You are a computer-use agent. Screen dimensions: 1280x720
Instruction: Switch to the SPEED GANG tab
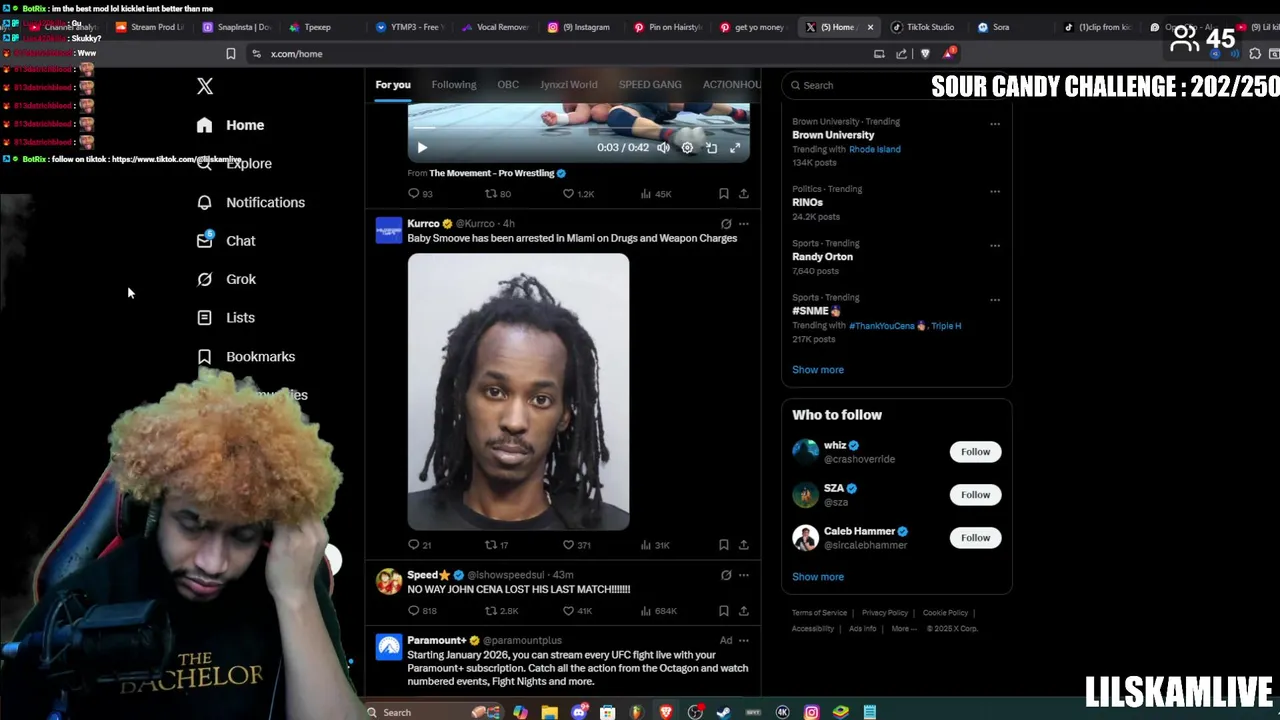point(650,85)
